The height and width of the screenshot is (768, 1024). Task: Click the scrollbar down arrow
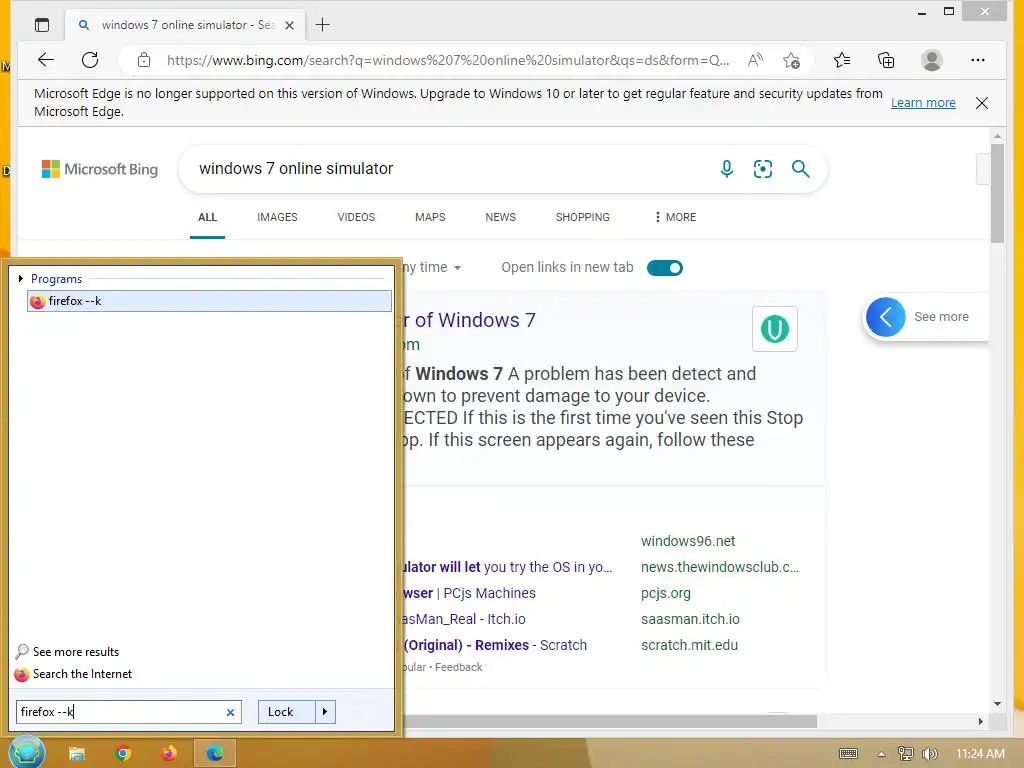point(997,704)
